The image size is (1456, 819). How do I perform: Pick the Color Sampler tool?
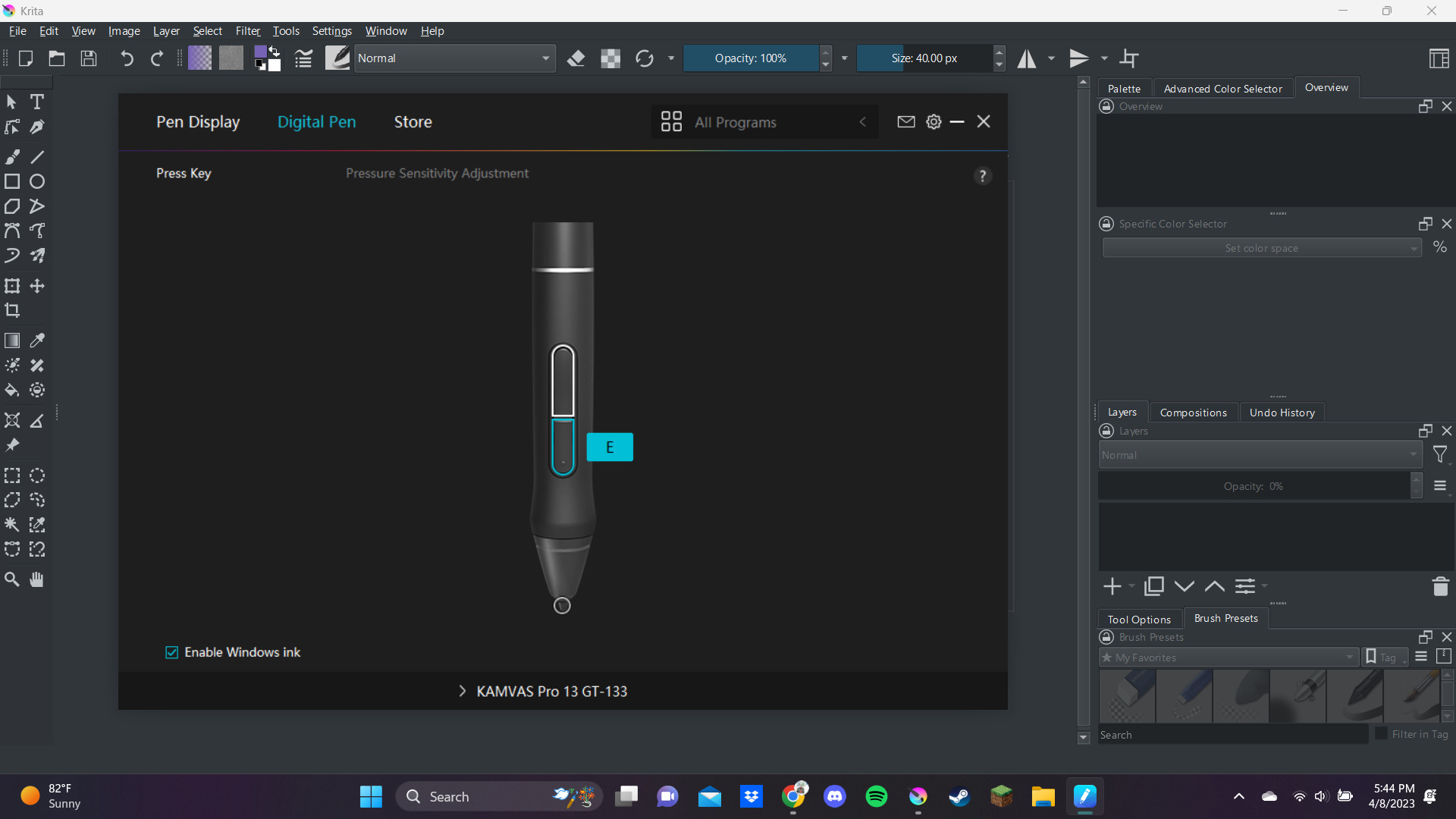pos(36,340)
